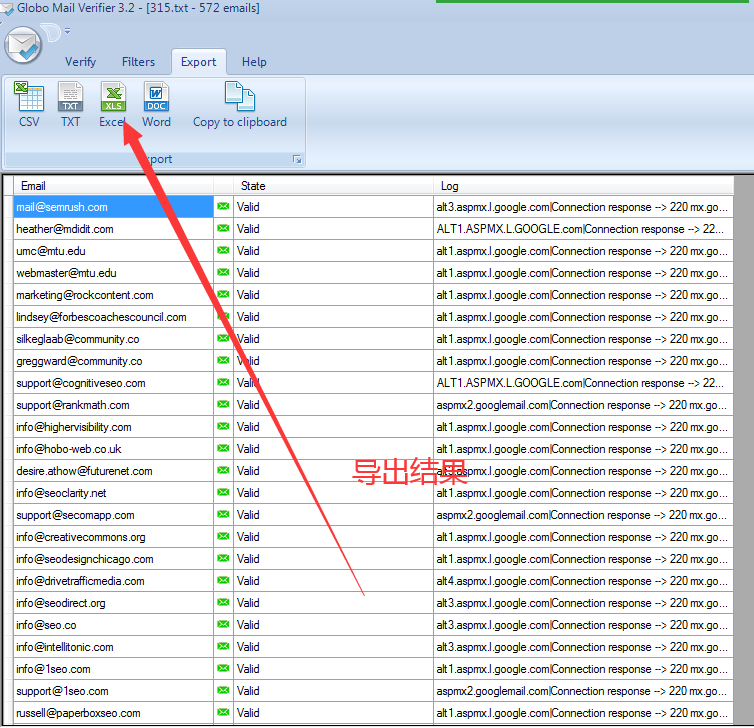
Task: Sort by the State column header
Action: tap(333, 186)
